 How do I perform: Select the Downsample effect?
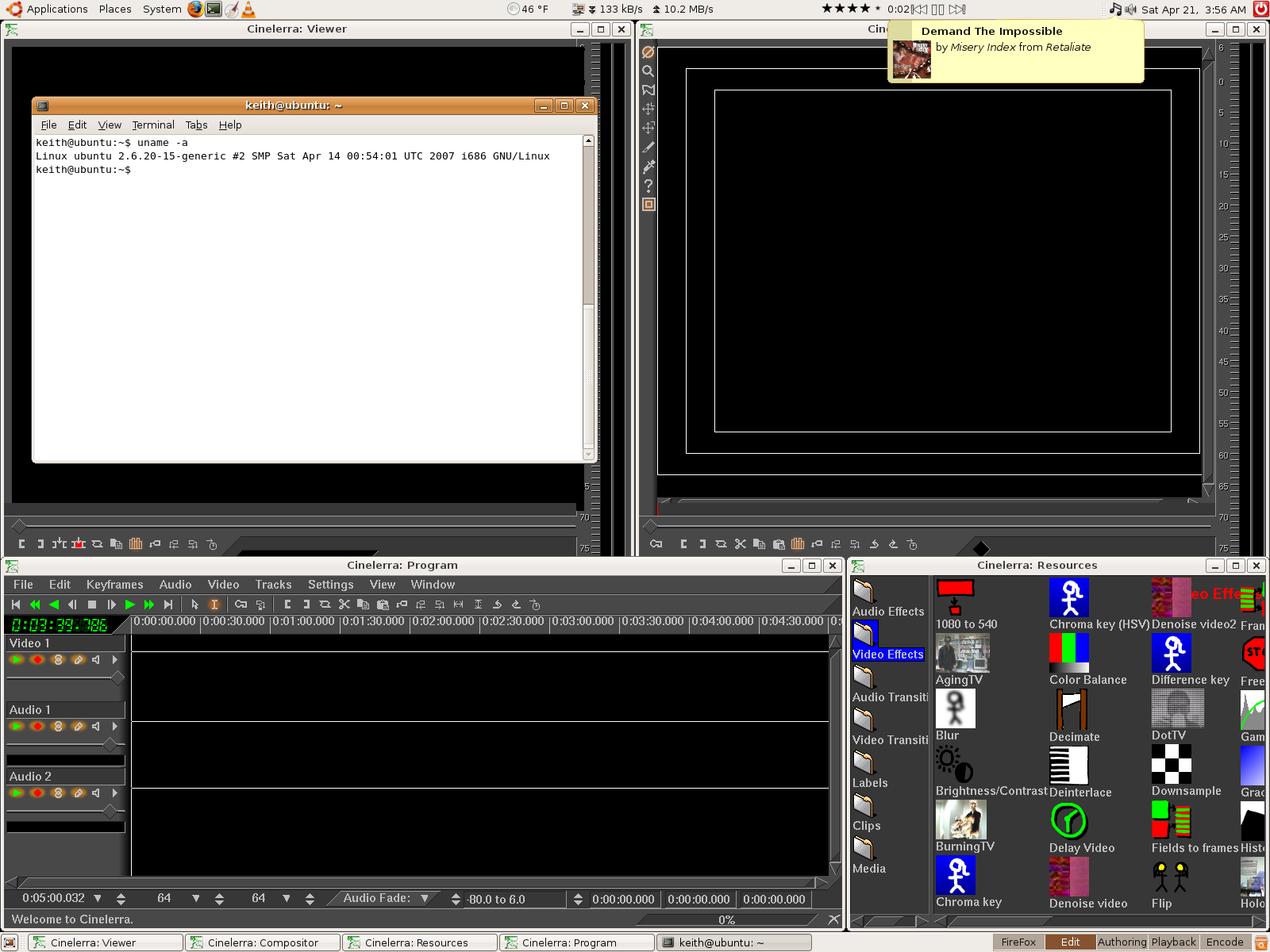point(1186,771)
